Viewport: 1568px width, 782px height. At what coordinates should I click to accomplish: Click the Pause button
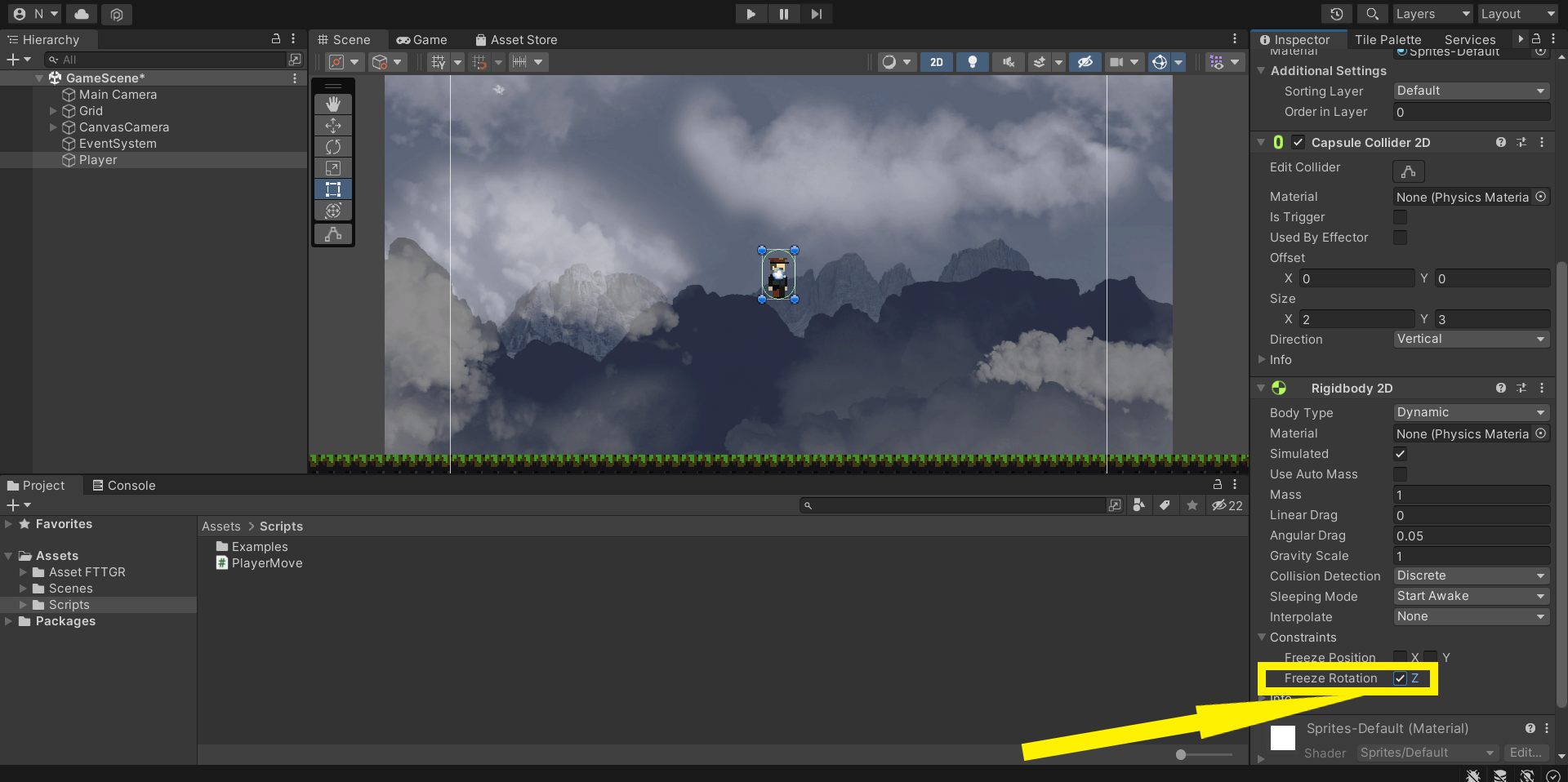[x=784, y=14]
